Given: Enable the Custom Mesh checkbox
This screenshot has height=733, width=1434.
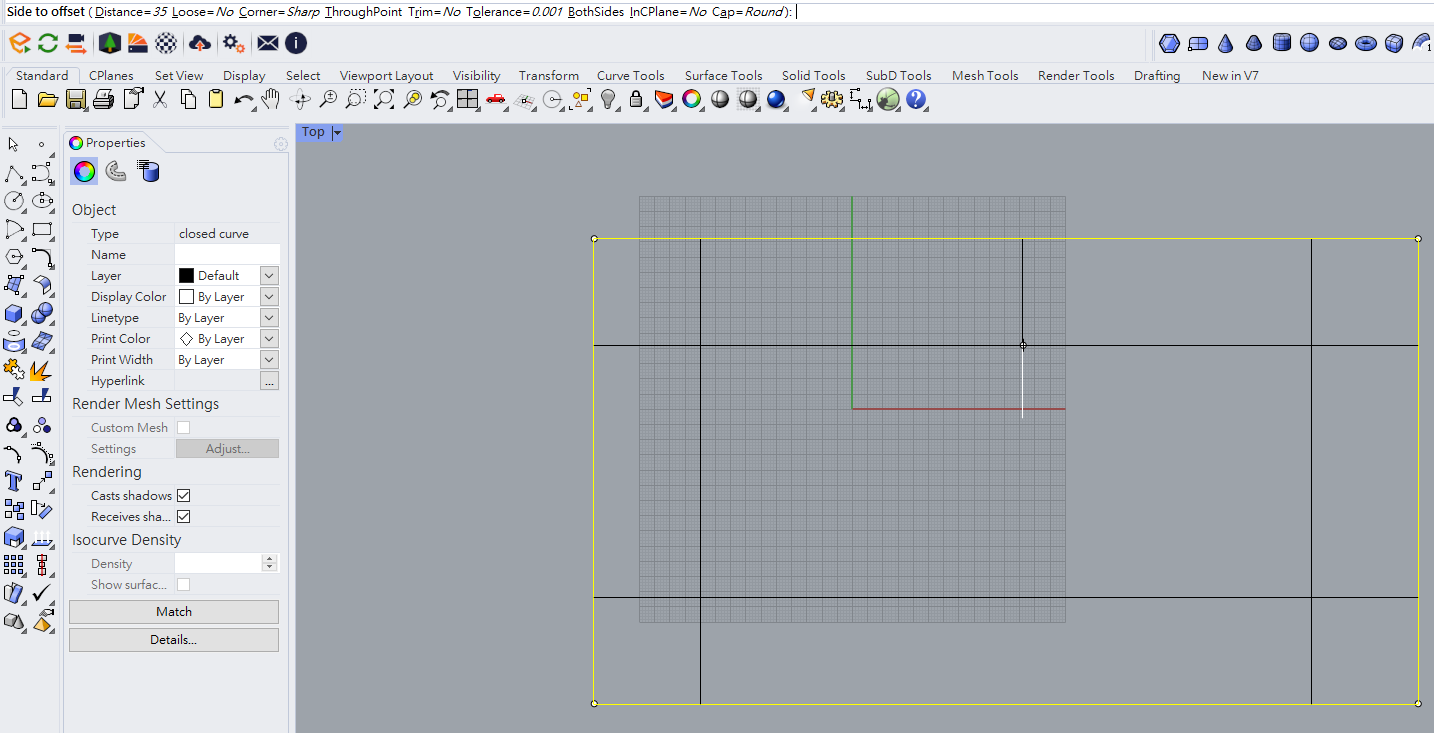Looking at the screenshot, I should 183,427.
